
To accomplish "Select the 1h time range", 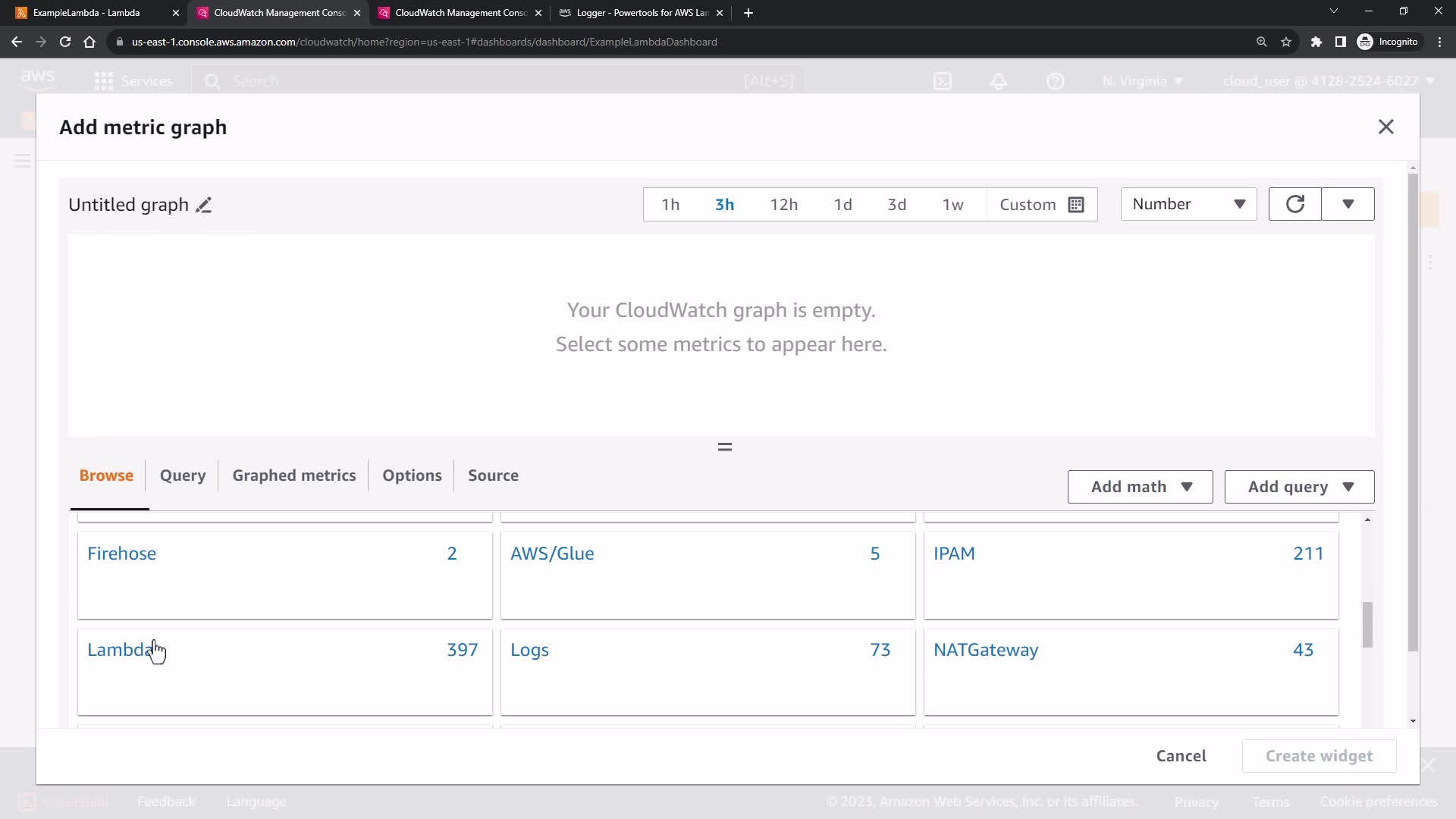I will [x=670, y=205].
